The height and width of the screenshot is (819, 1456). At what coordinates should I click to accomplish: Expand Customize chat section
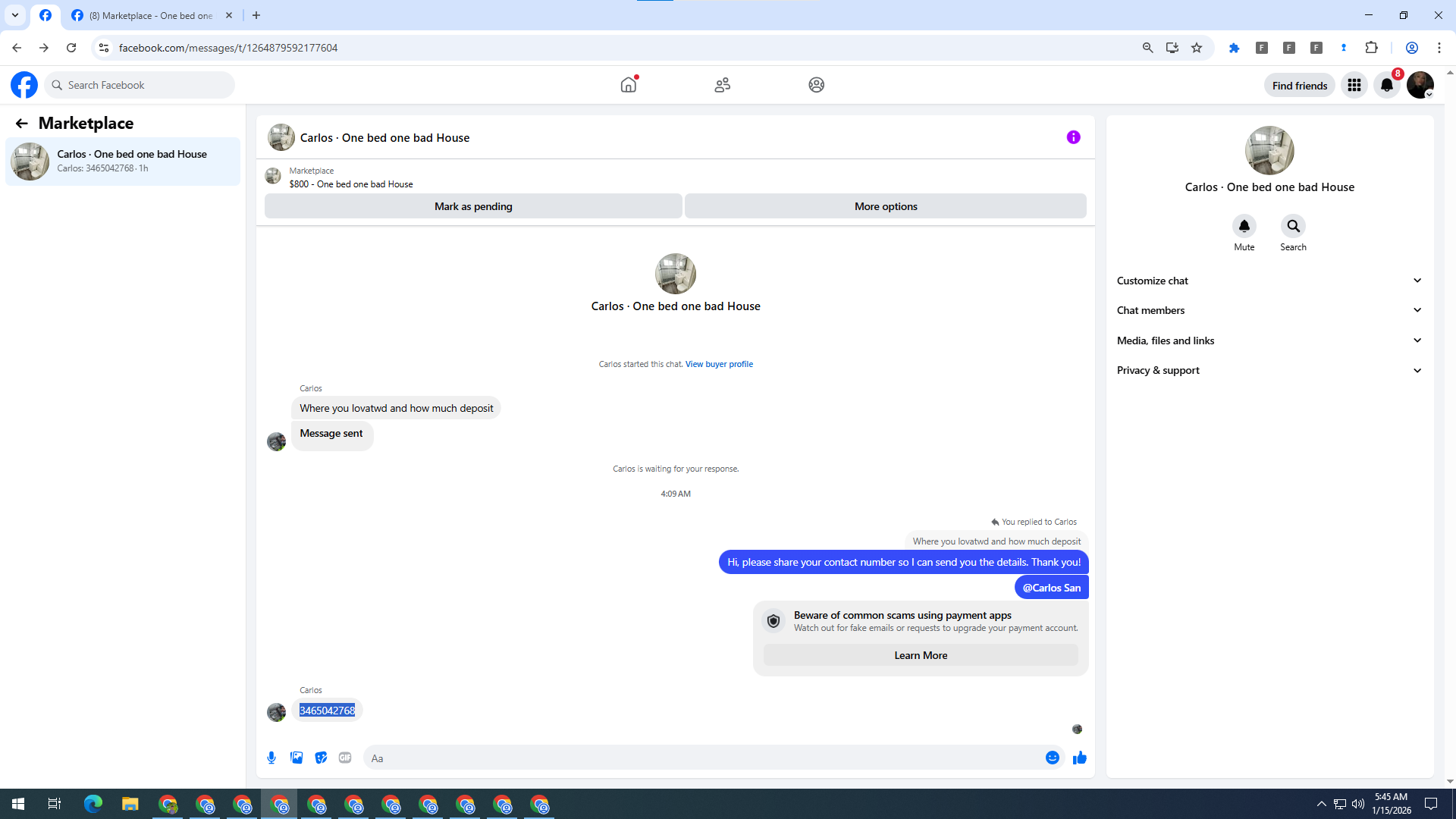1269,281
